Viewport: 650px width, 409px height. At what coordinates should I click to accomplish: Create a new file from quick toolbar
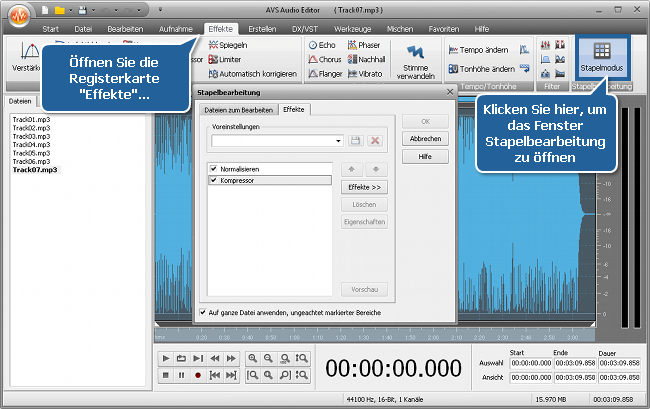45,10
